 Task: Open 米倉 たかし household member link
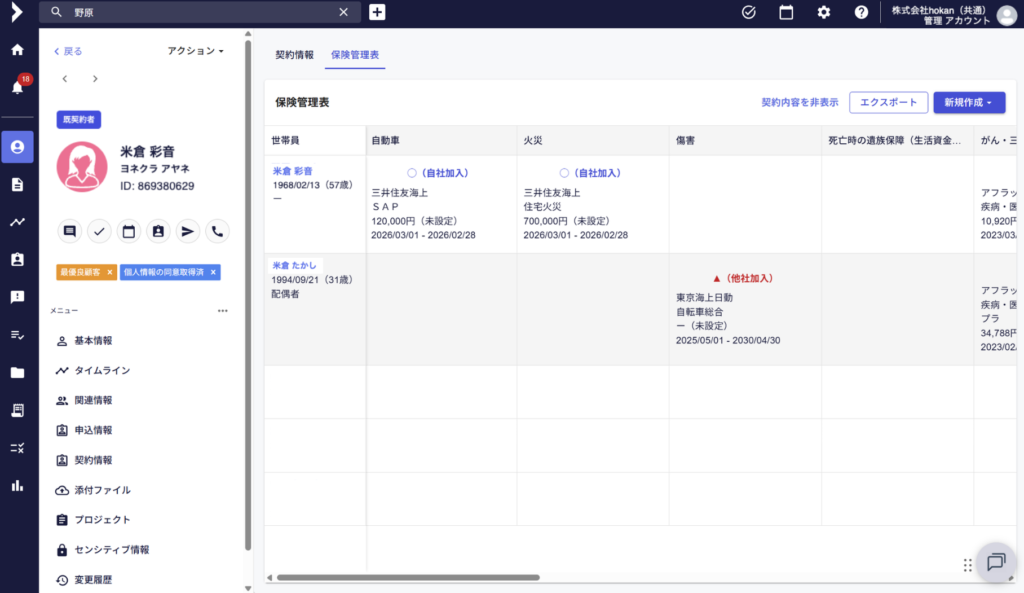[x=294, y=265]
